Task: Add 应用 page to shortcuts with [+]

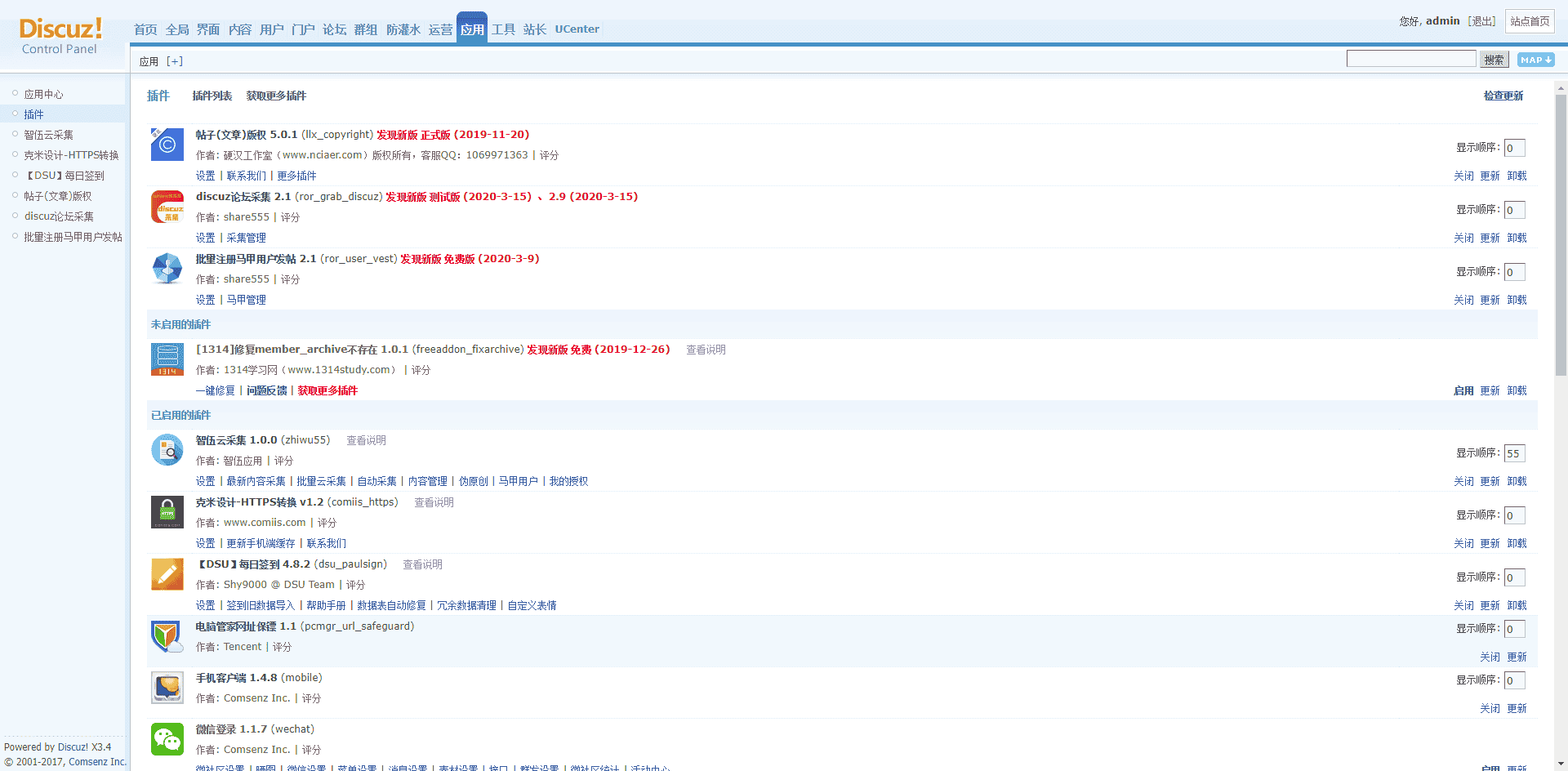Action: tap(175, 61)
